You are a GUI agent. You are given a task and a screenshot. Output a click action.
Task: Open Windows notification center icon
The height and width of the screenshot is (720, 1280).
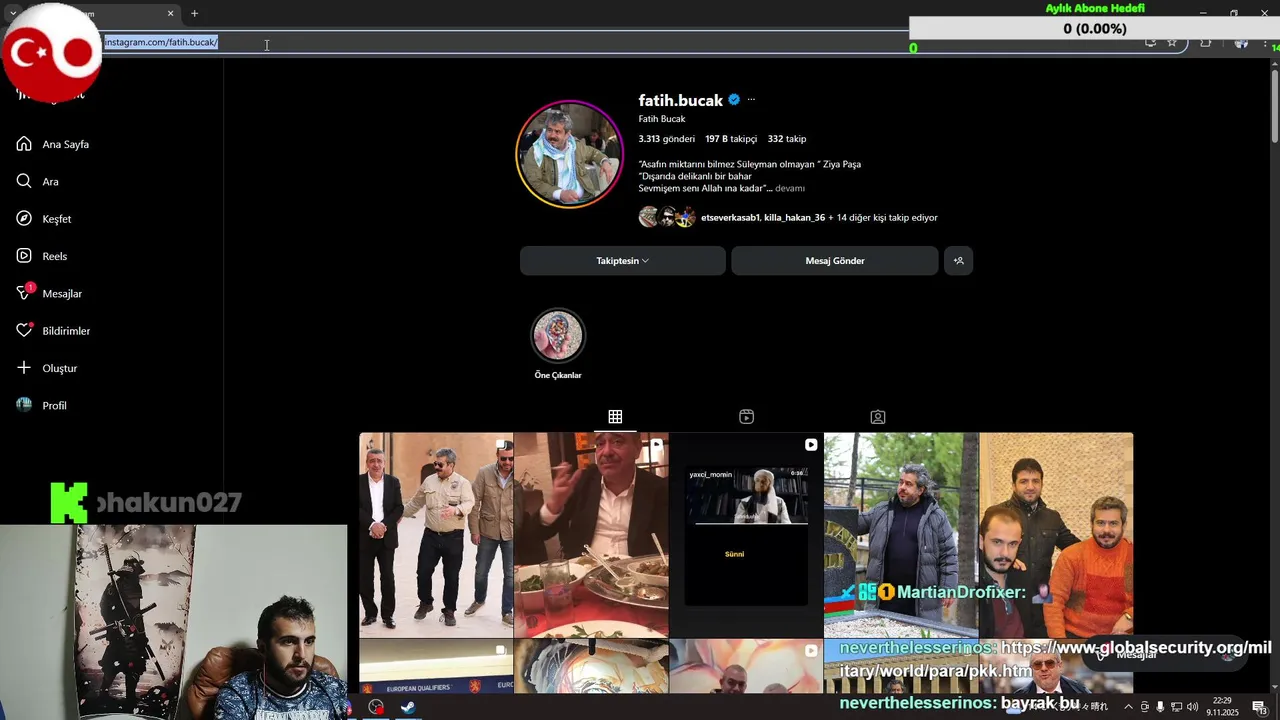tap(1259, 707)
